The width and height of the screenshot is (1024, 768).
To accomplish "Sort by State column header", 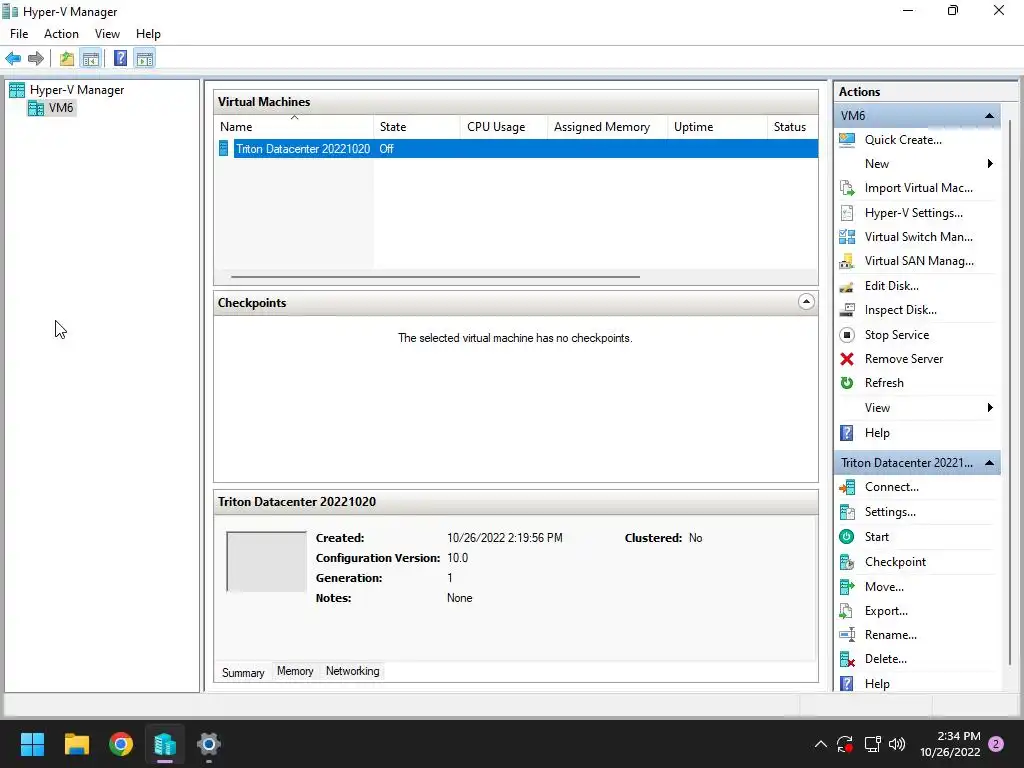I will [417, 127].
